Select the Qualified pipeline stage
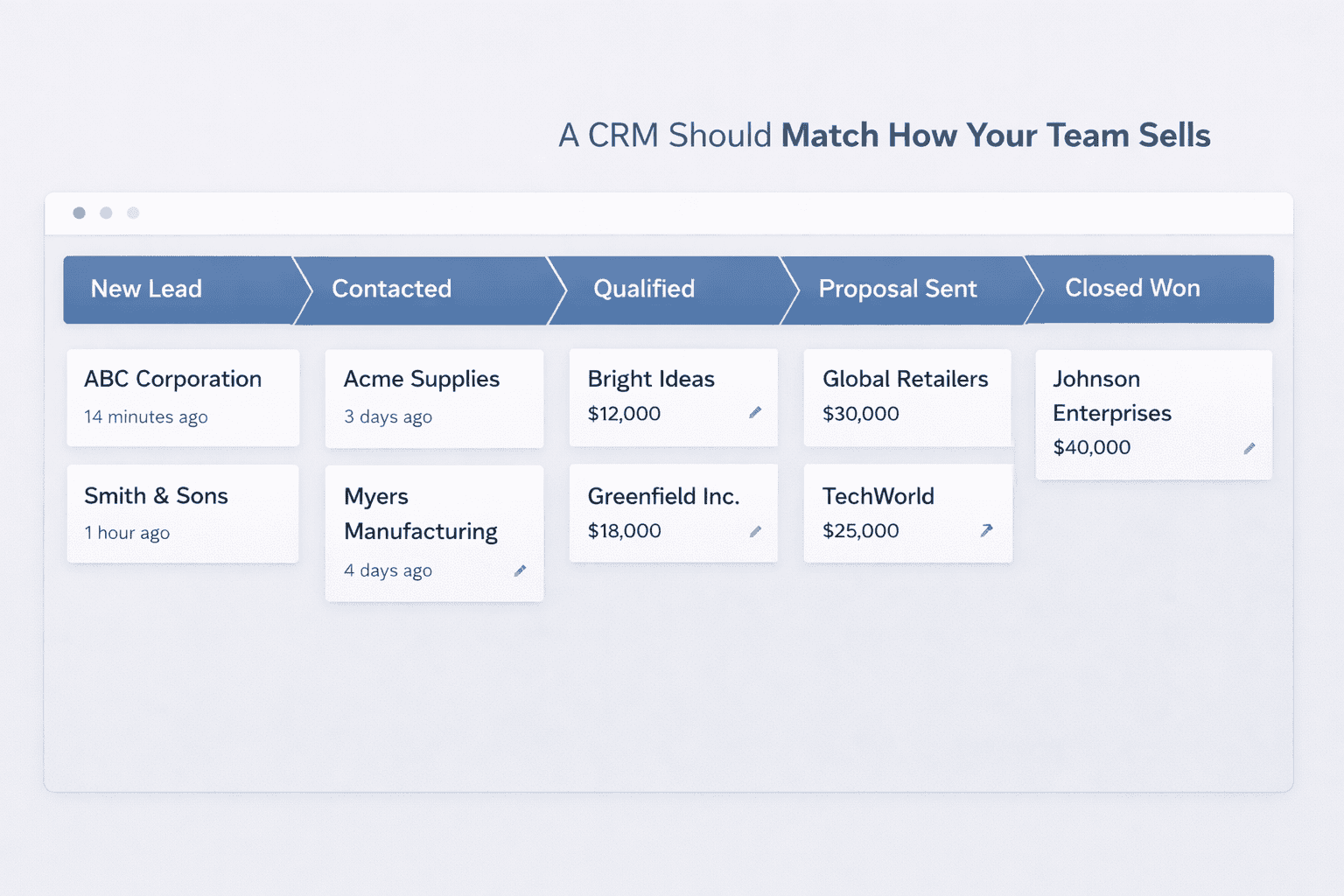Image resolution: width=1344 pixels, height=896 pixels. pos(644,289)
